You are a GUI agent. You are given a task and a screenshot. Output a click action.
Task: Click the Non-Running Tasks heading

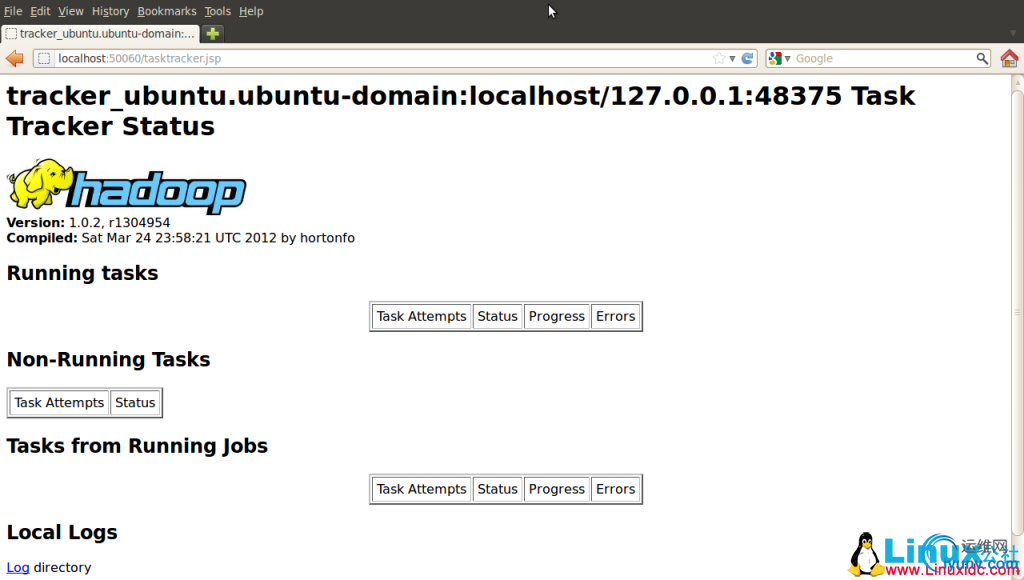(x=108, y=360)
